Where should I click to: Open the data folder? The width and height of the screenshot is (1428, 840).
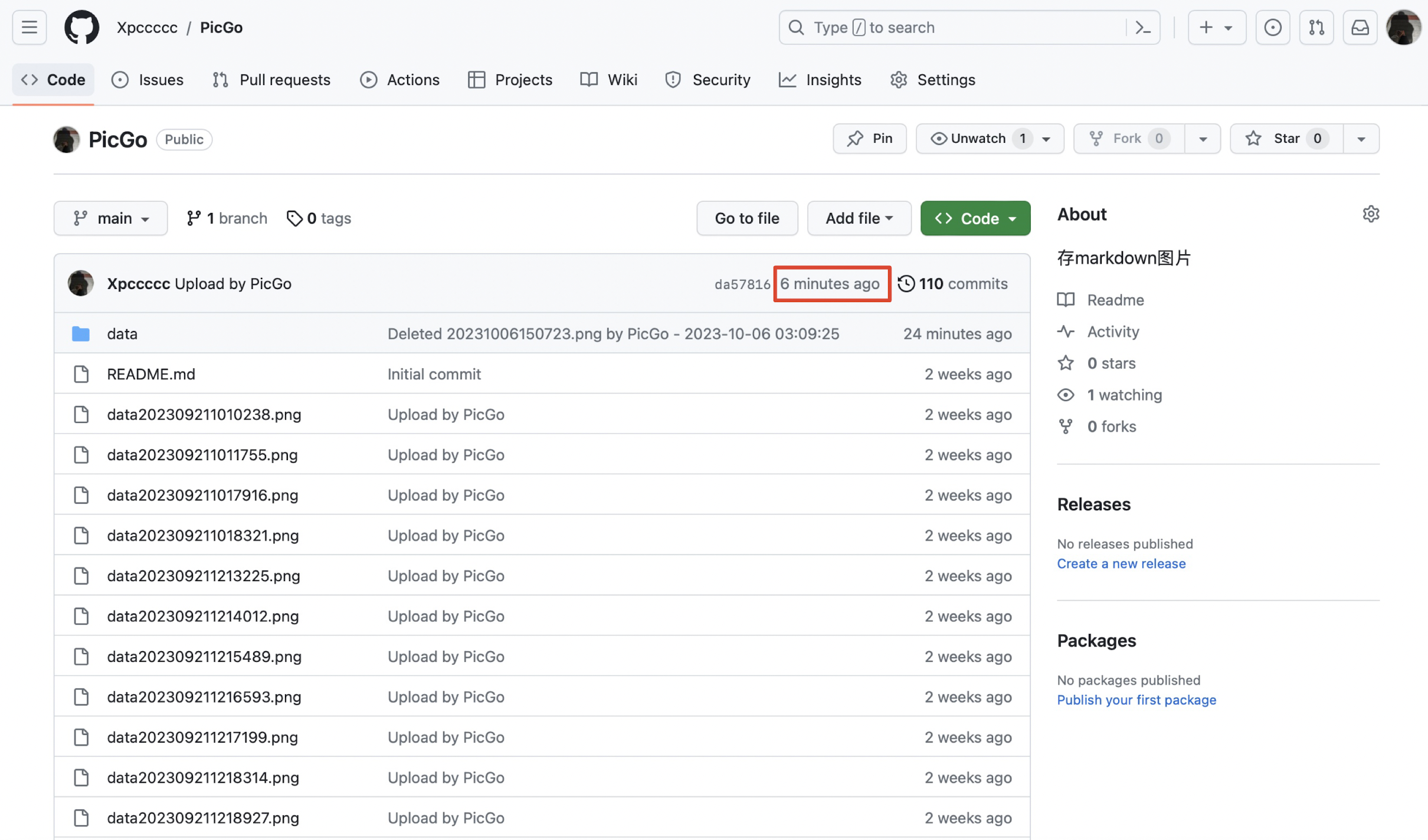click(x=122, y=333)
